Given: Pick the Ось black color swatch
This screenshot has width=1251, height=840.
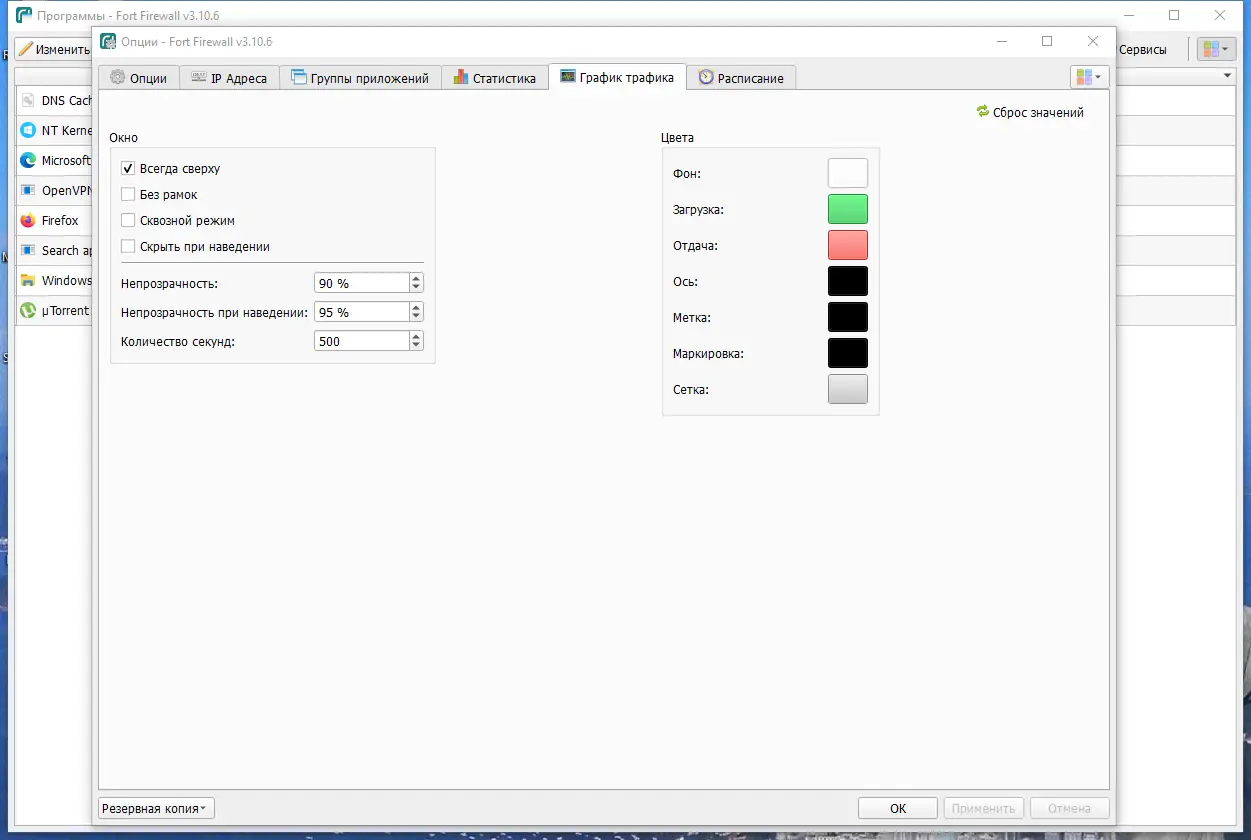Looking at the screenshot, I should pos(848,281).
